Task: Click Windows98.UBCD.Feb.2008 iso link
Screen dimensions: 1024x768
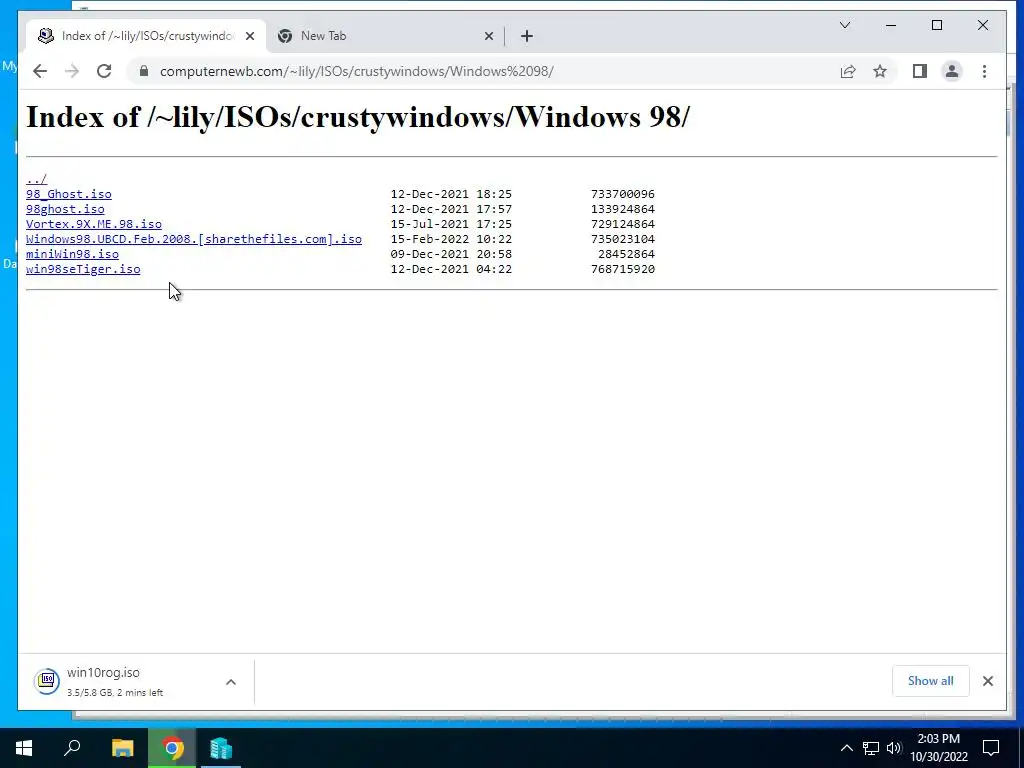Action: (194, 239)
